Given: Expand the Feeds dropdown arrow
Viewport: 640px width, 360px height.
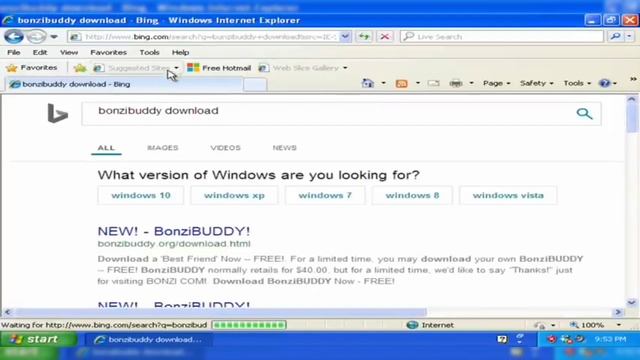Looking at the screenshot, I should (418, 83).
